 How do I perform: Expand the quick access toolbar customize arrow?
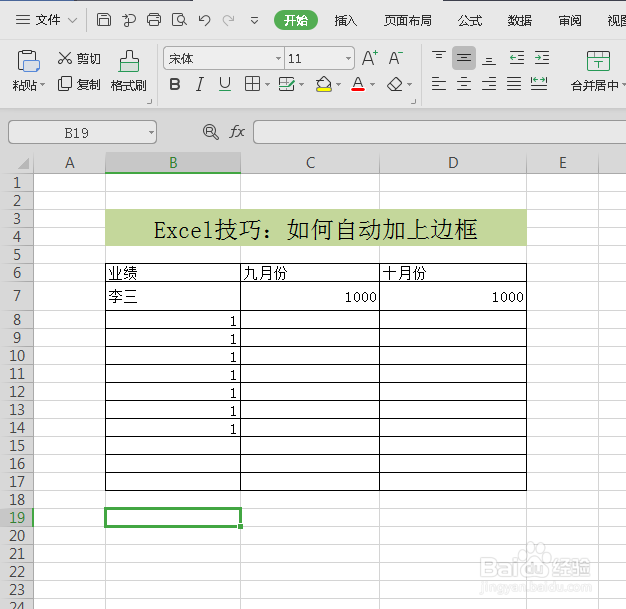click(254, 20)
